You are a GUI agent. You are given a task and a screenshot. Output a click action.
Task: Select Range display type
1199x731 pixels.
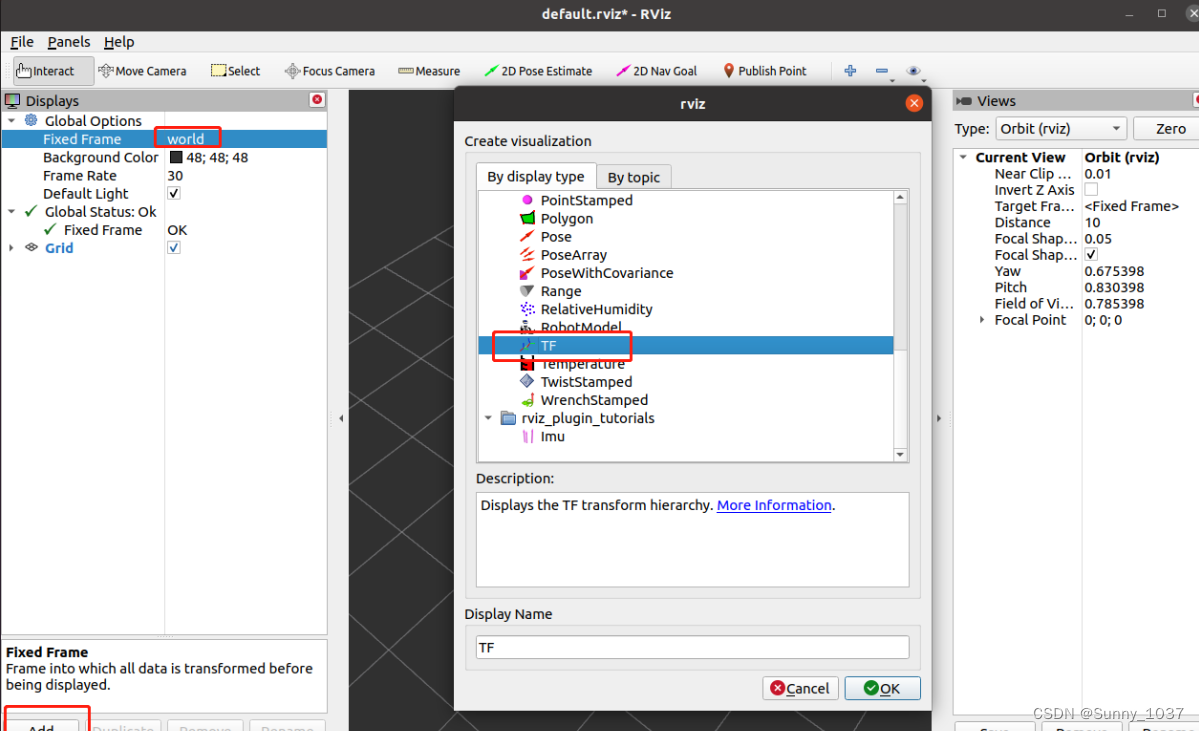click(x=560, y=291)
